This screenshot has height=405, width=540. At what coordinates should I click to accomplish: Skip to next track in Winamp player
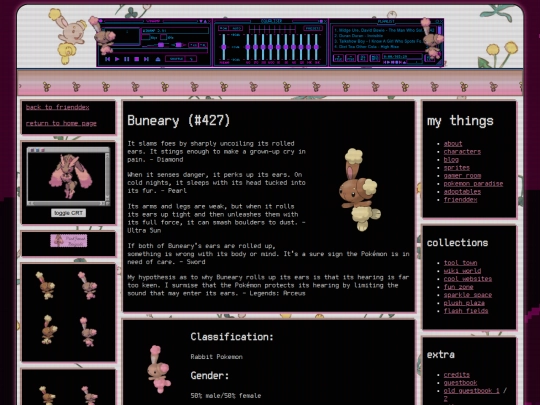point(146,59)
